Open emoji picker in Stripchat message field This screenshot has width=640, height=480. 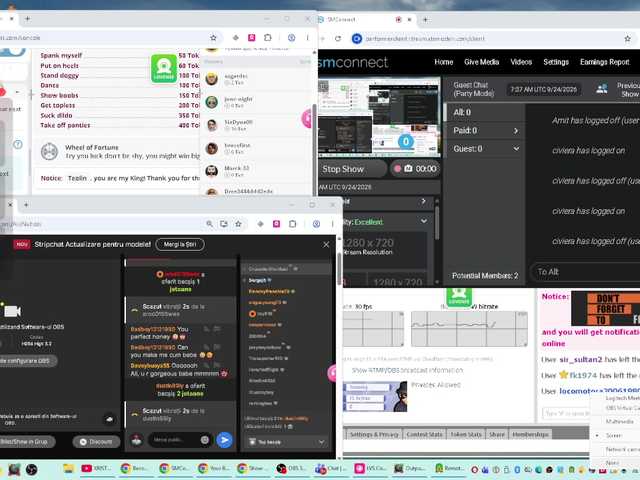(205, 440)
